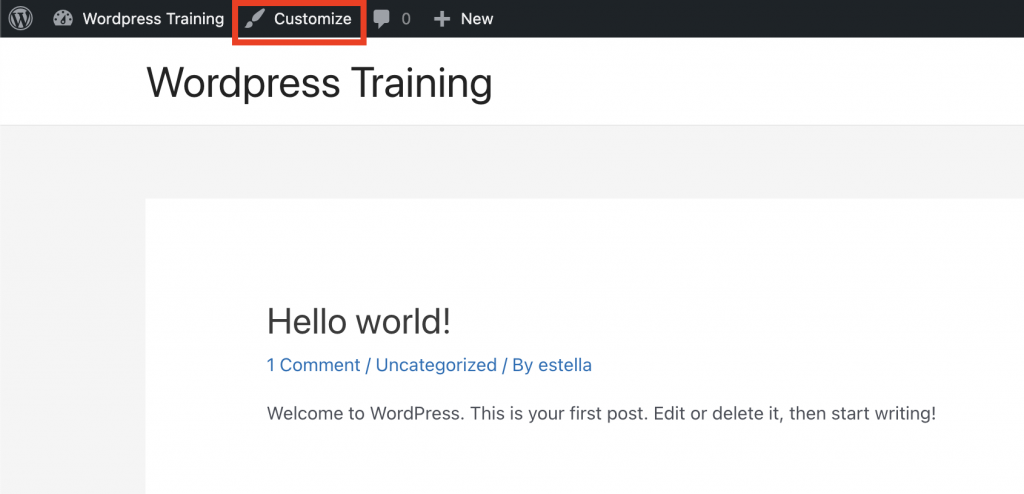Image resolution: width=1024 pixels, height=494 pixels.
Task: Select the Customize label in admin bar
Action: (x=313, y=19)
